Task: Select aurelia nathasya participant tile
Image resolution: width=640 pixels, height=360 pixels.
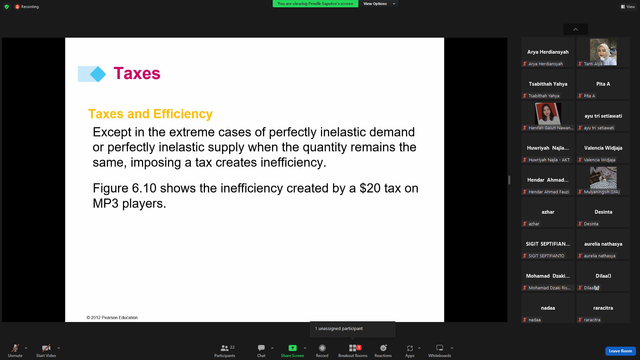Action: point(603,244)
